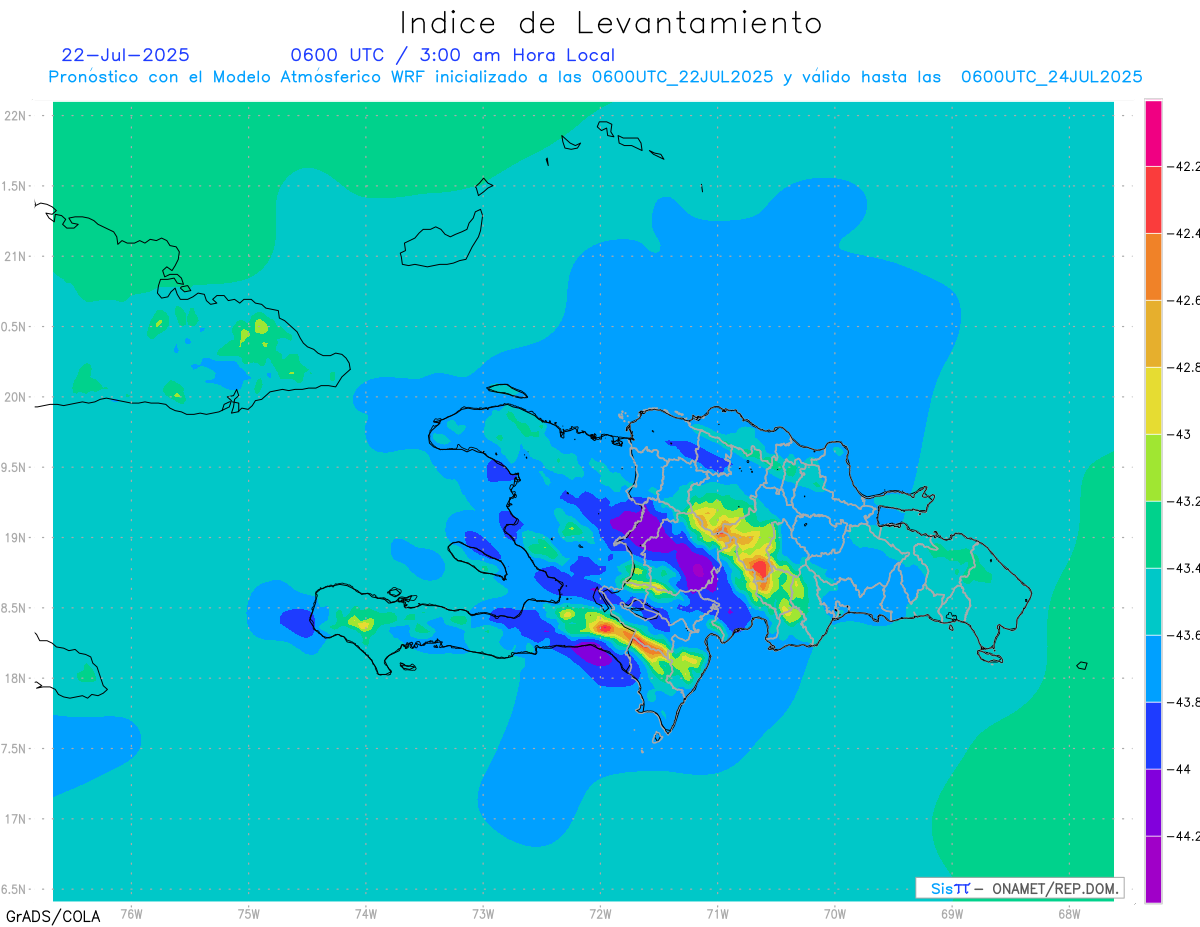
Task: Click the date text '22-Jul-2025'
Action: tap(125, 55)
